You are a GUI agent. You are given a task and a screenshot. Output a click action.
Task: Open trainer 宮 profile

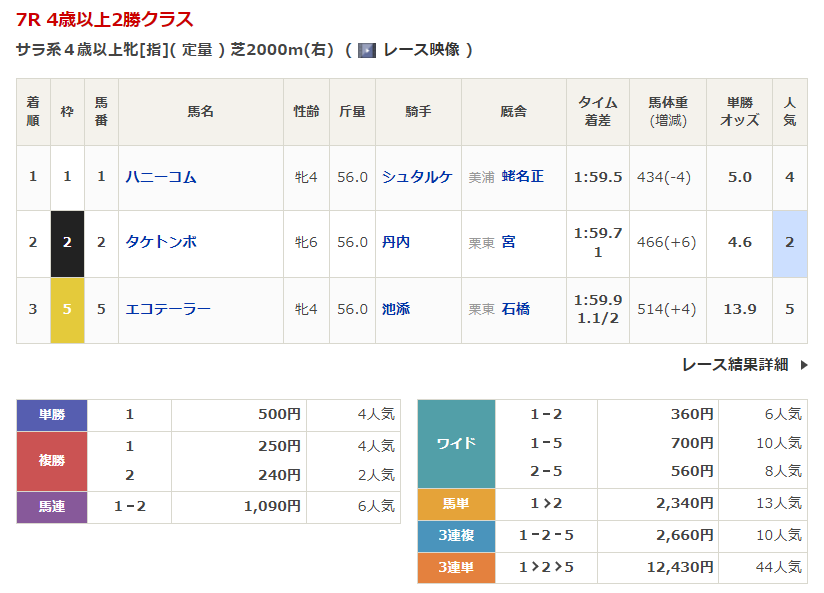pos(508,242)
